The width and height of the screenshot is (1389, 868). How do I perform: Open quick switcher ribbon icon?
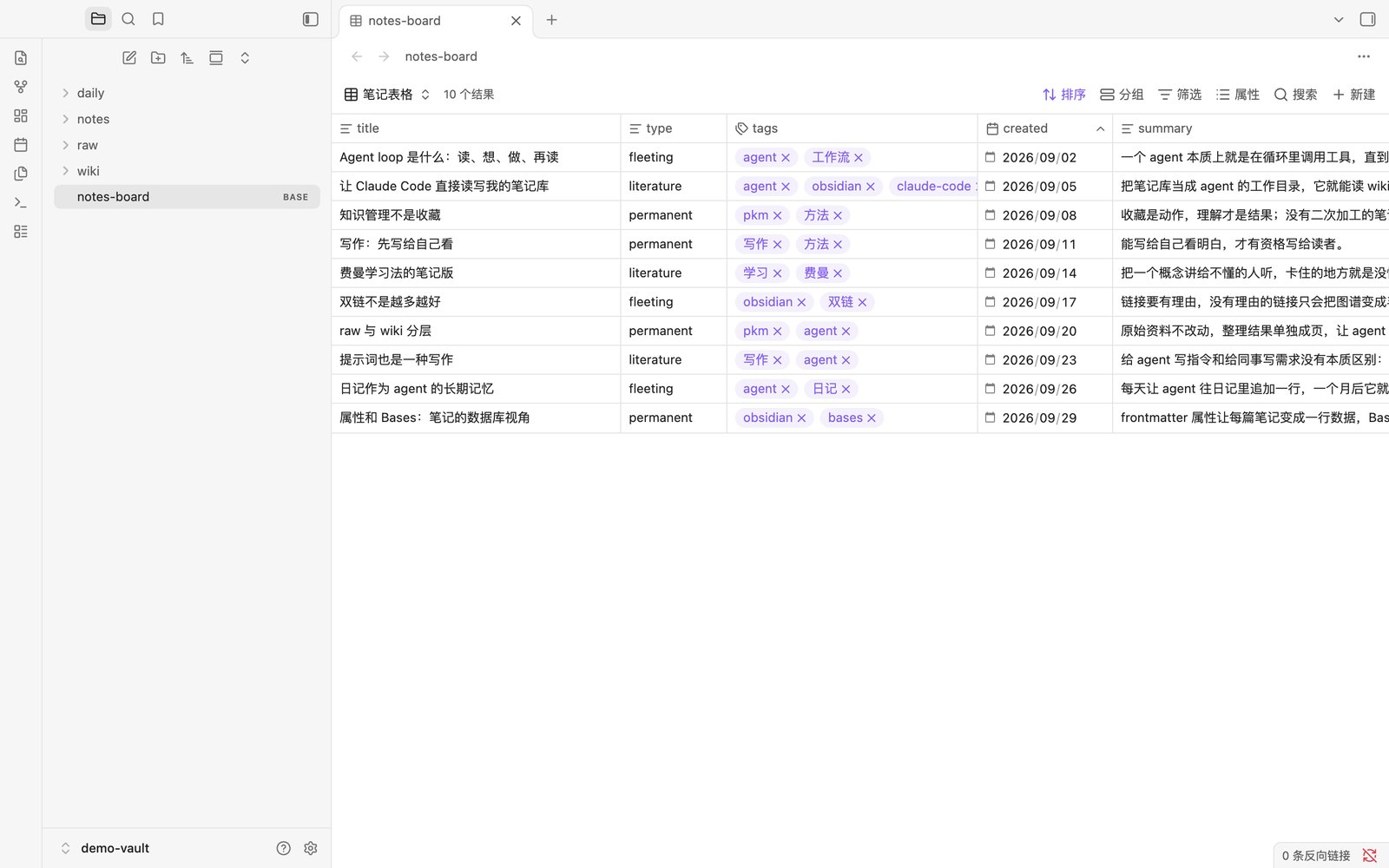(21, 58)
